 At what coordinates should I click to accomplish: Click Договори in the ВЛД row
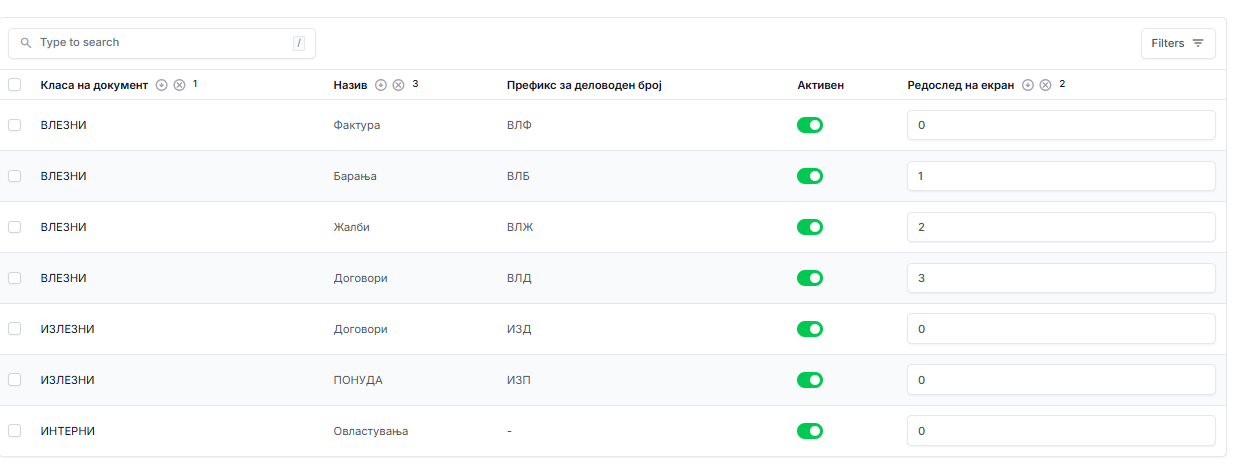360,278
